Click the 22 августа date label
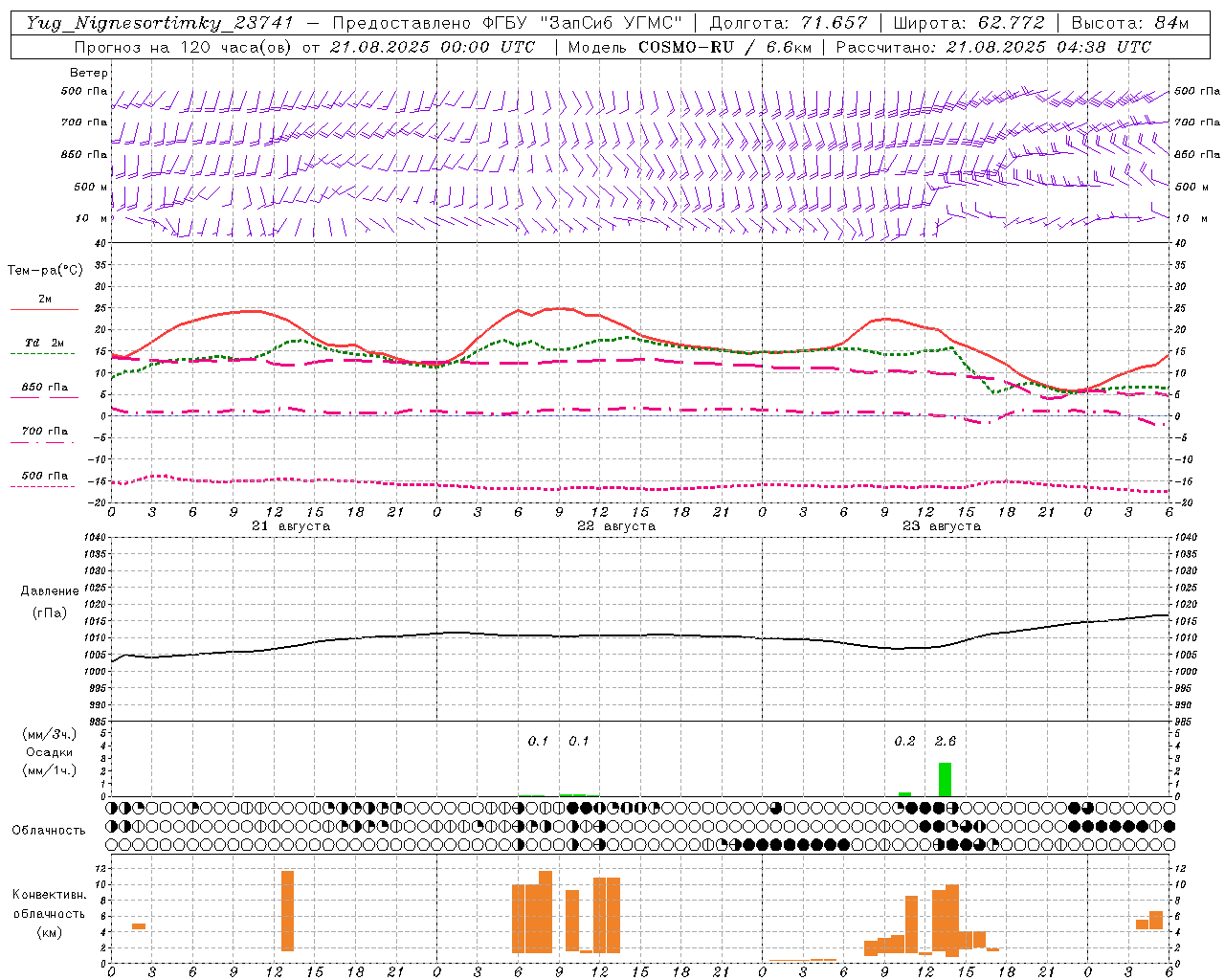Viewport: 1225px width, 980px height. click(x=616, y=526)
